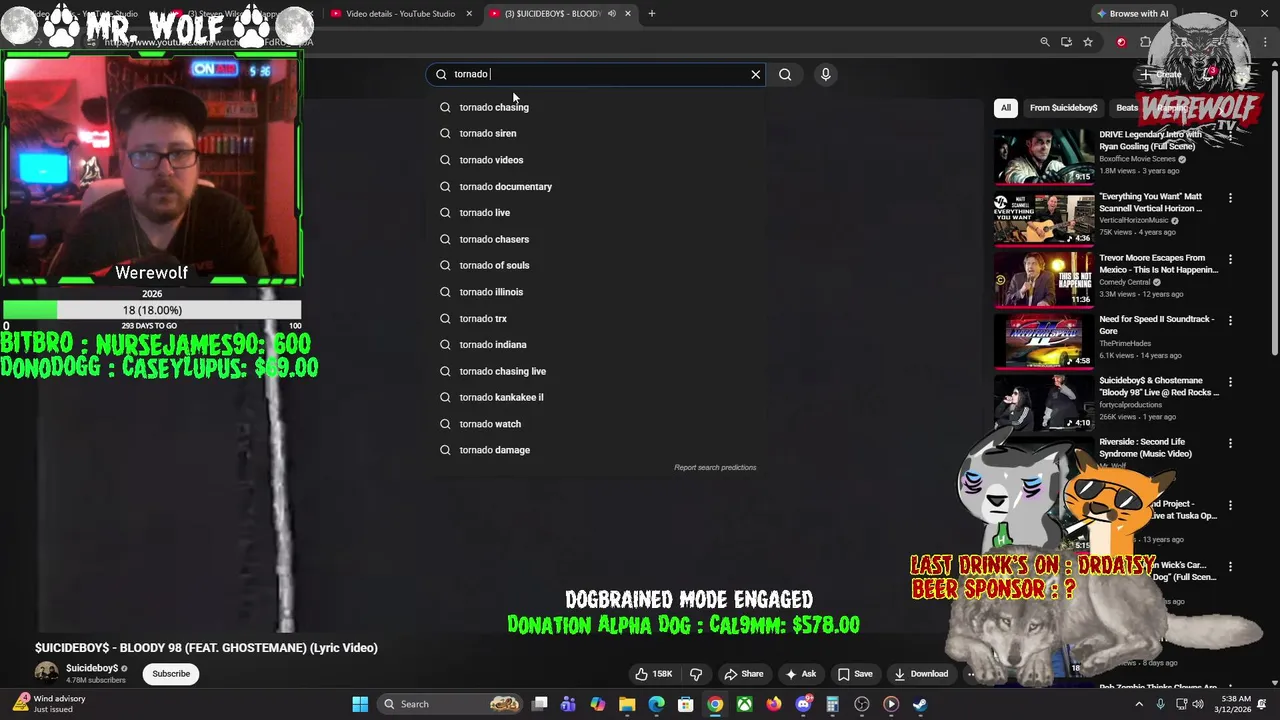
Task: Open Steam from the taskbar
Action: (x=920, y=704)
